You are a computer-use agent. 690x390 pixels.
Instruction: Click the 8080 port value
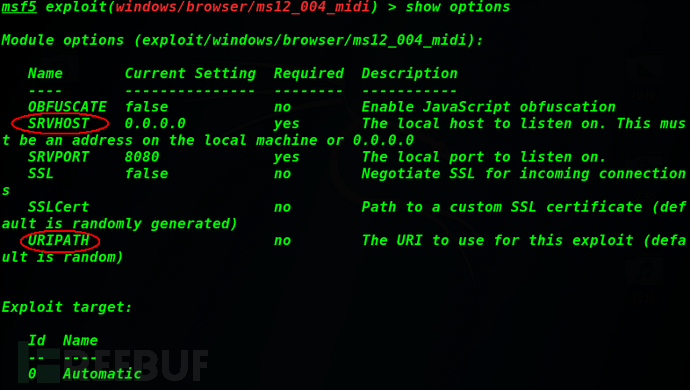(x=142, y=157)
